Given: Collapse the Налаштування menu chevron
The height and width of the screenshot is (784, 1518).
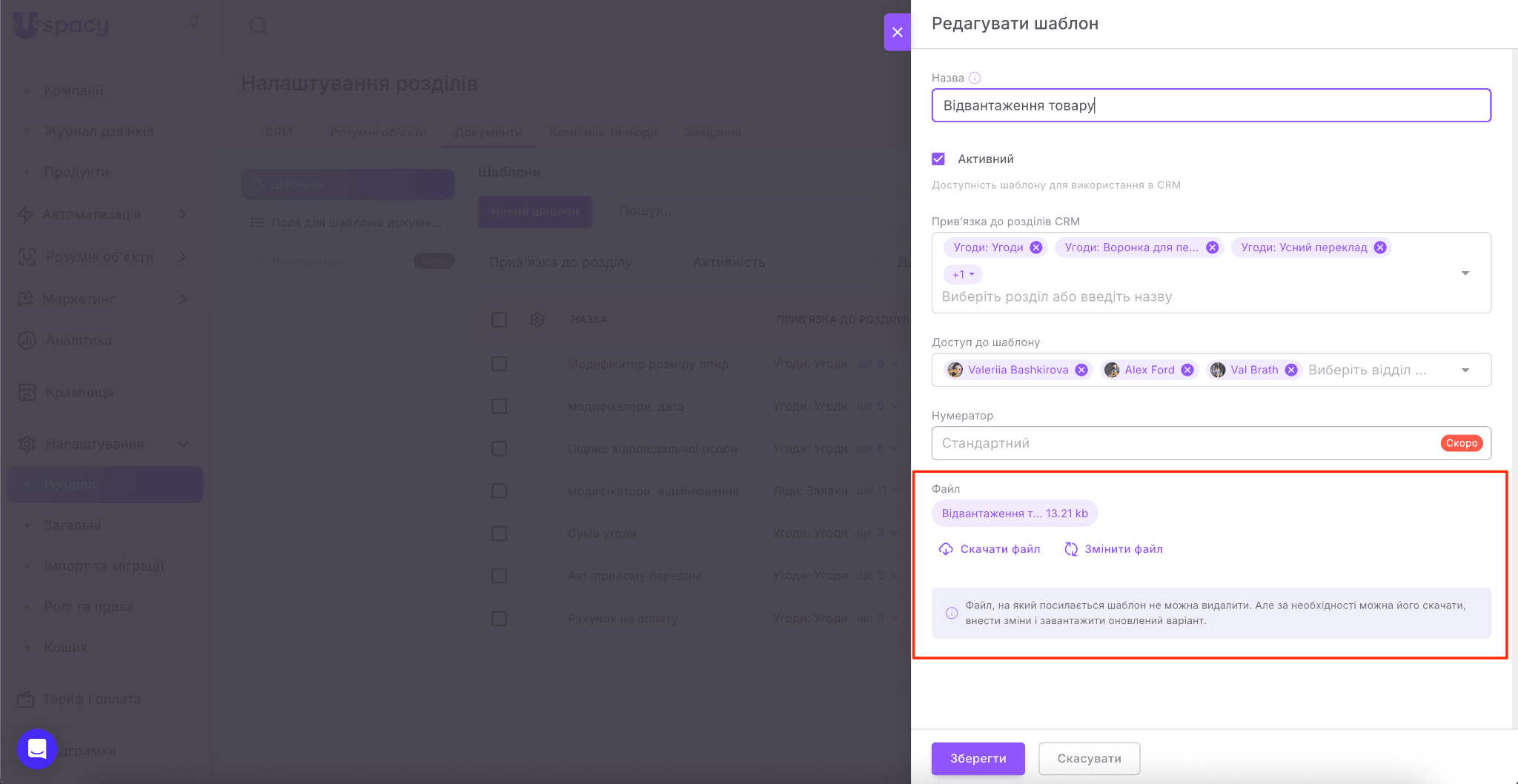Looking at the screenshot, I should 183,444.
